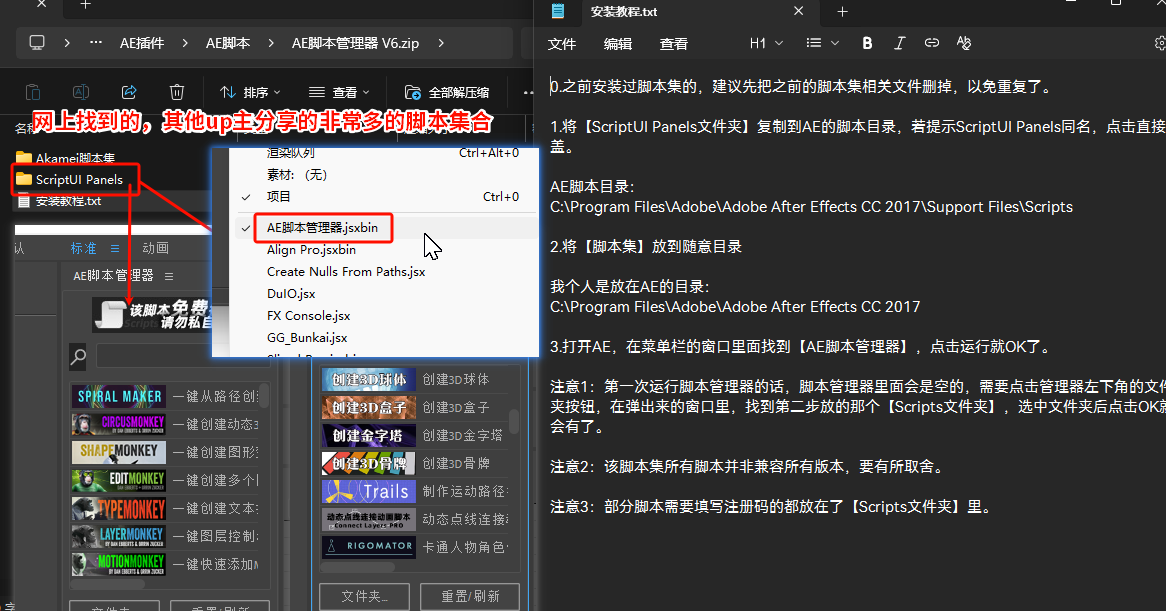The height and width of the screenshot is (611, 1166).
Task: Switch to the 动画 workspace tab
Action: [x=155, y=248]
